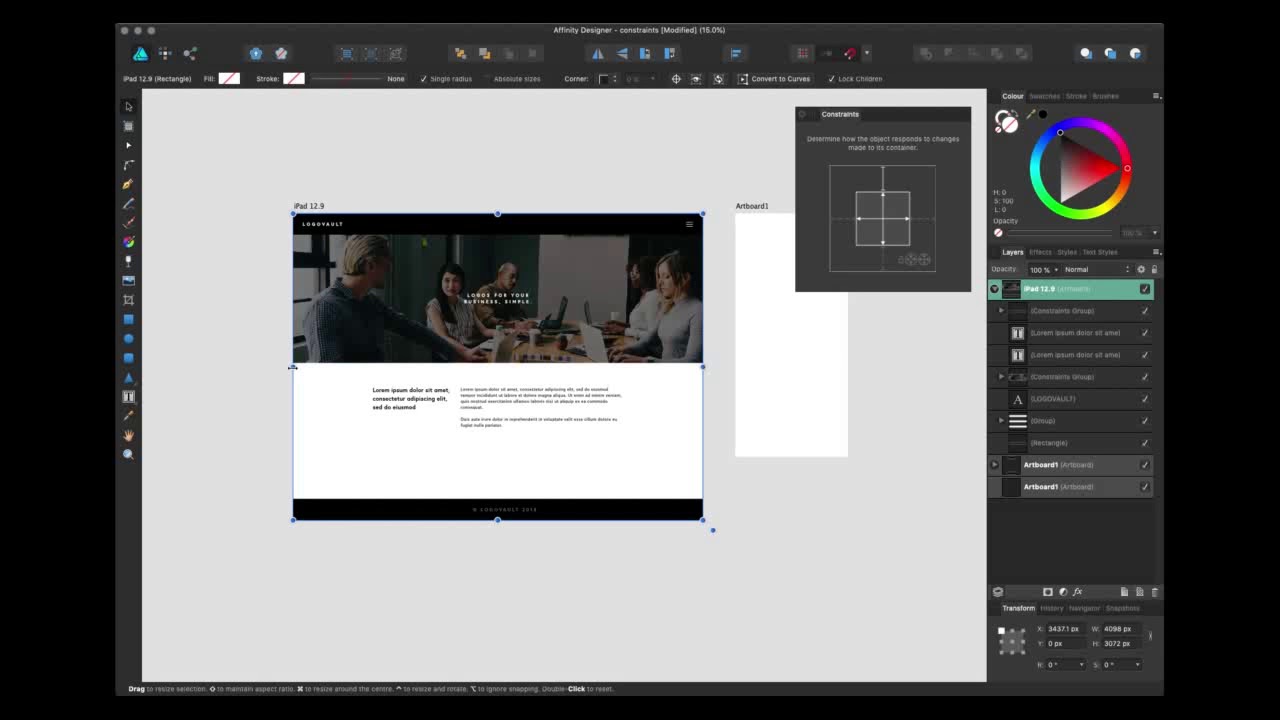Screen dimensions: 1280x720
Task: Toggle the Single radius checkbox
Action: click(424, 79)
